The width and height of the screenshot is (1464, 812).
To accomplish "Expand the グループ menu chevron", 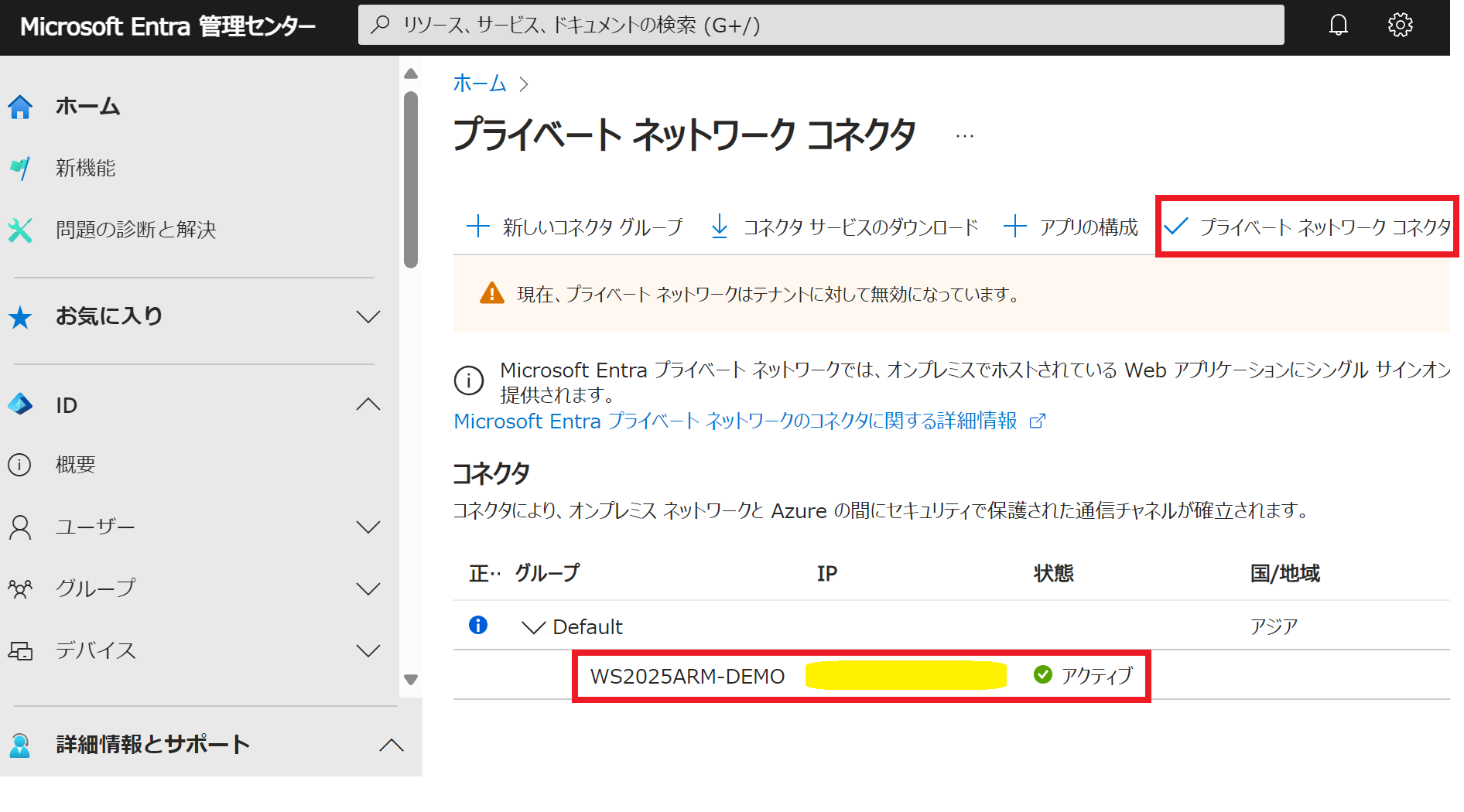I will click(x=368, y=589).
